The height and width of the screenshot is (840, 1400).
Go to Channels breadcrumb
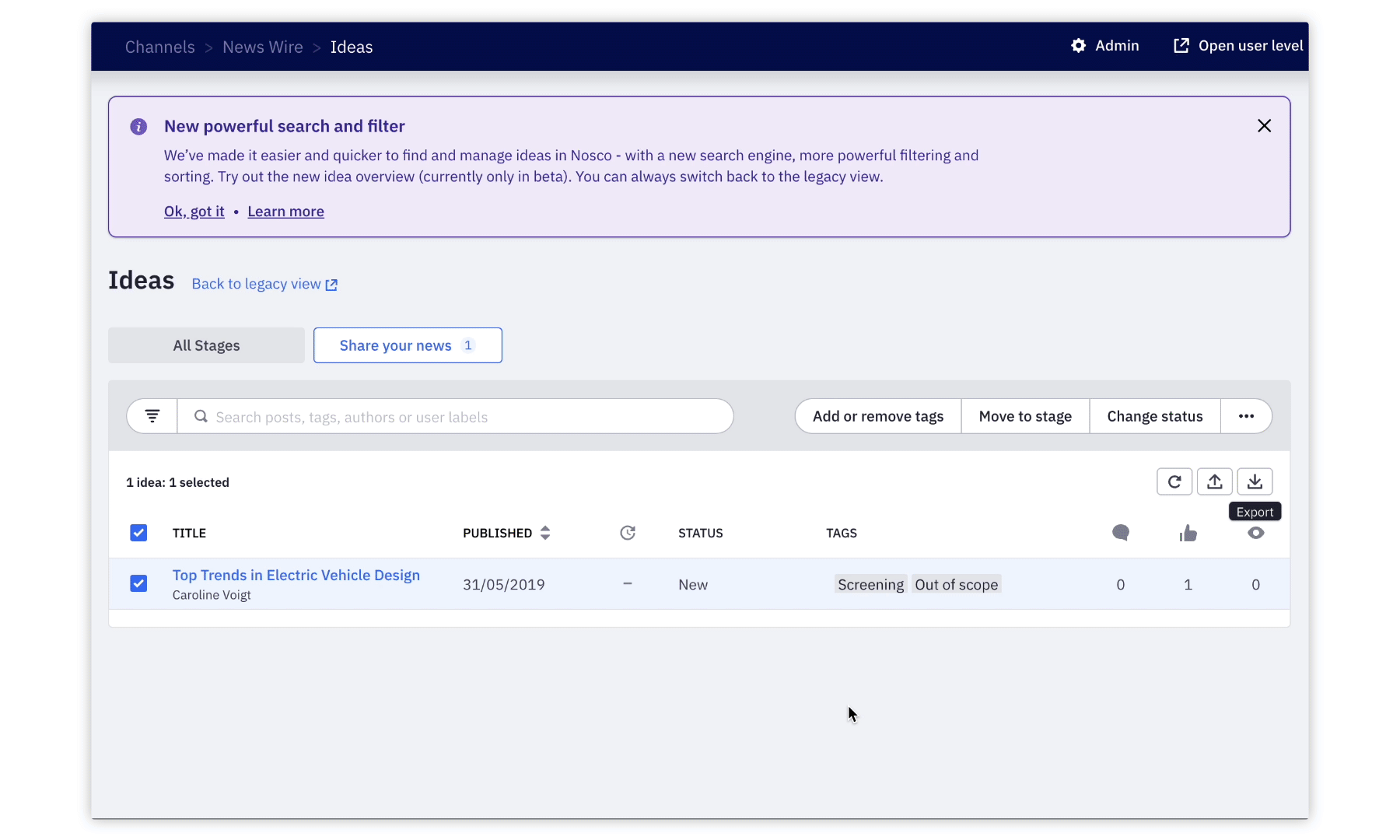coord(160,47)
